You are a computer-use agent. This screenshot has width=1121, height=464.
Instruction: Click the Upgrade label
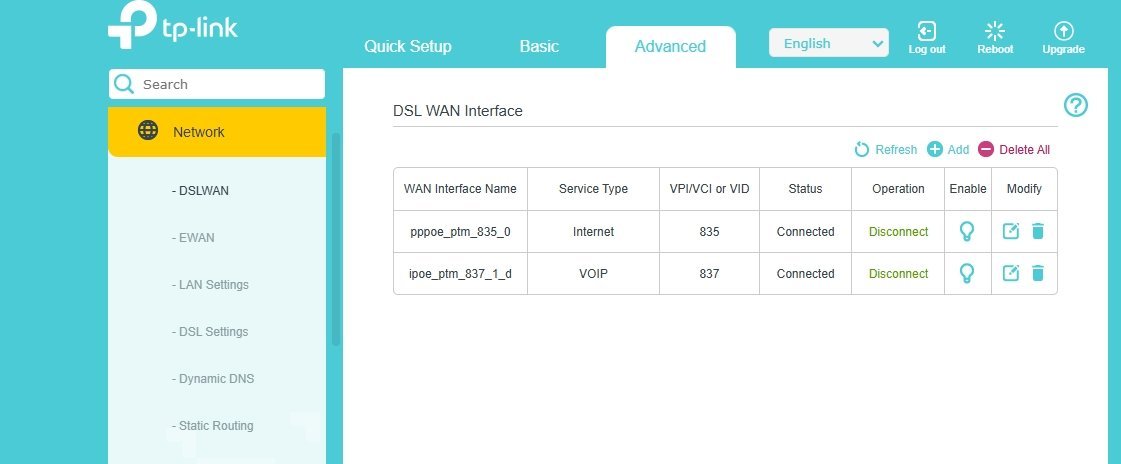pos(1063,49)
